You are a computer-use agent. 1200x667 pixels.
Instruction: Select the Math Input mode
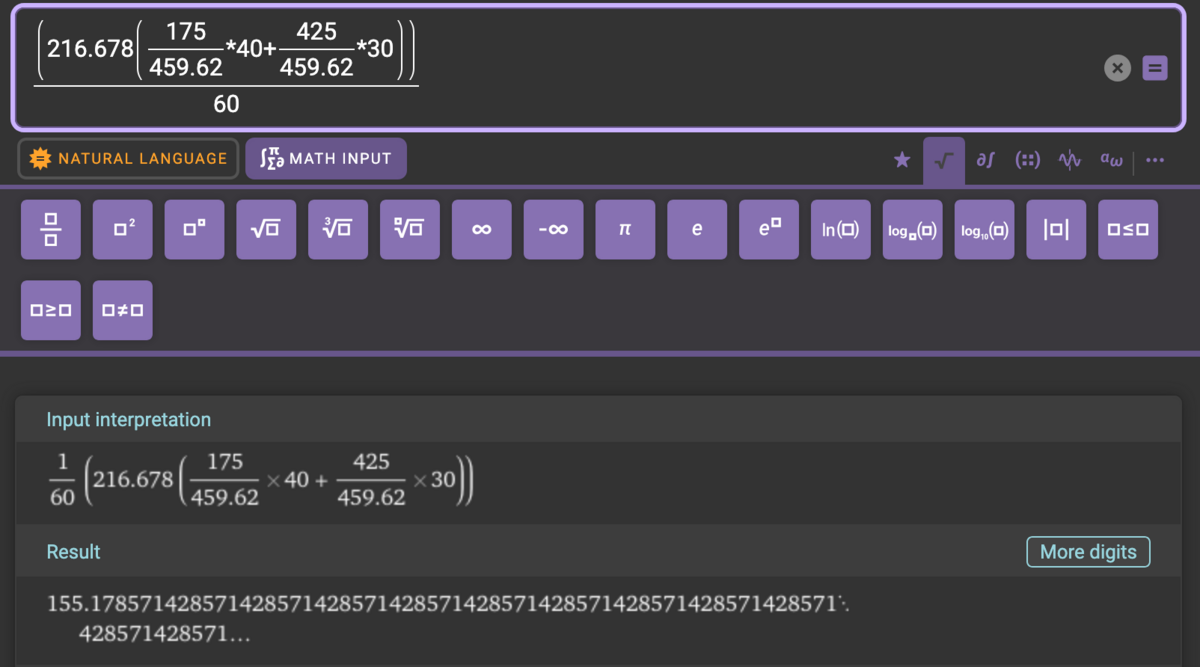coord(326,158)
